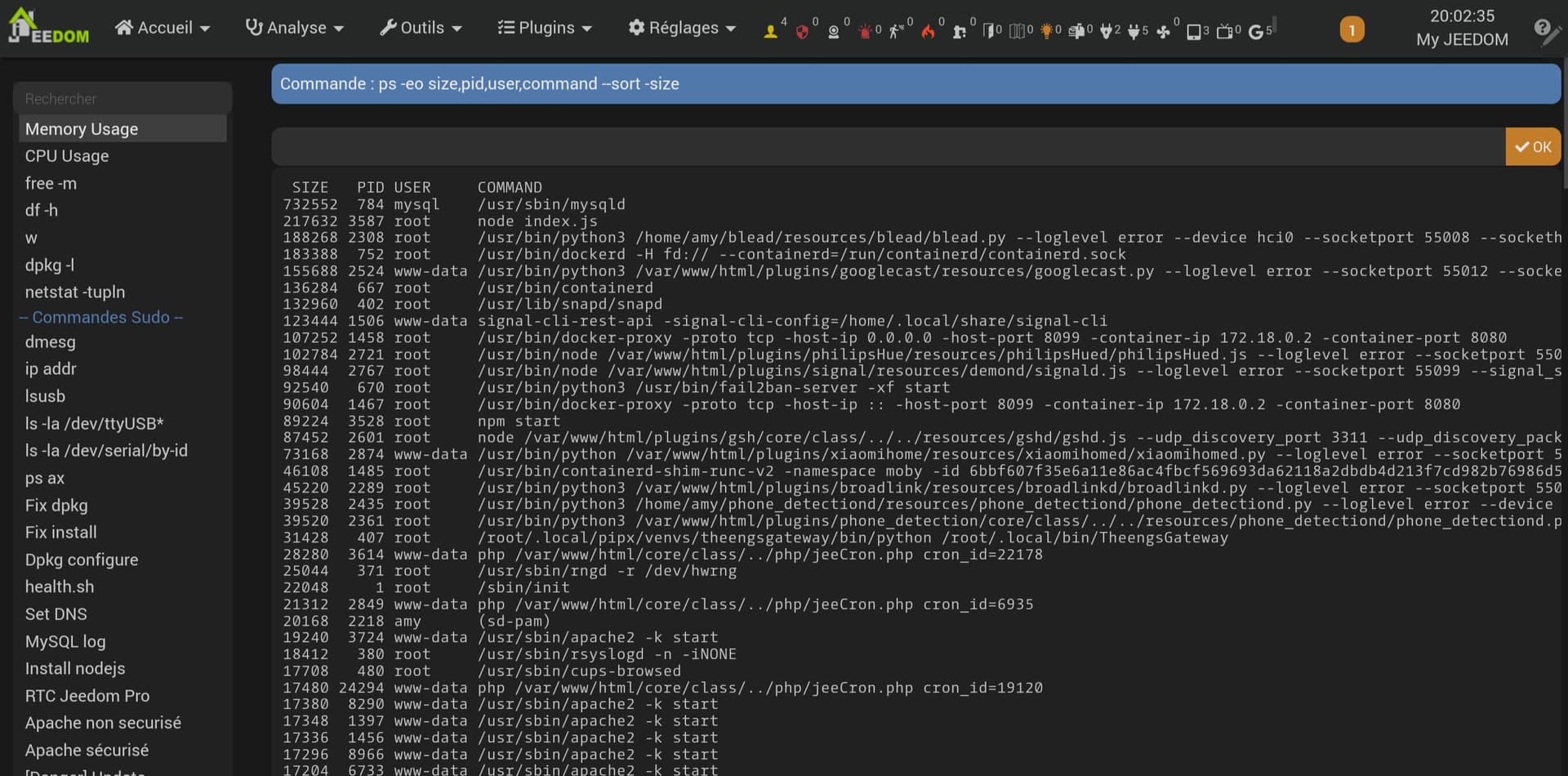Image resolution: width=1568 pixels, height=776 pixels.
Task: Click the red shield security summary icon
Action: tap(802, 31)
